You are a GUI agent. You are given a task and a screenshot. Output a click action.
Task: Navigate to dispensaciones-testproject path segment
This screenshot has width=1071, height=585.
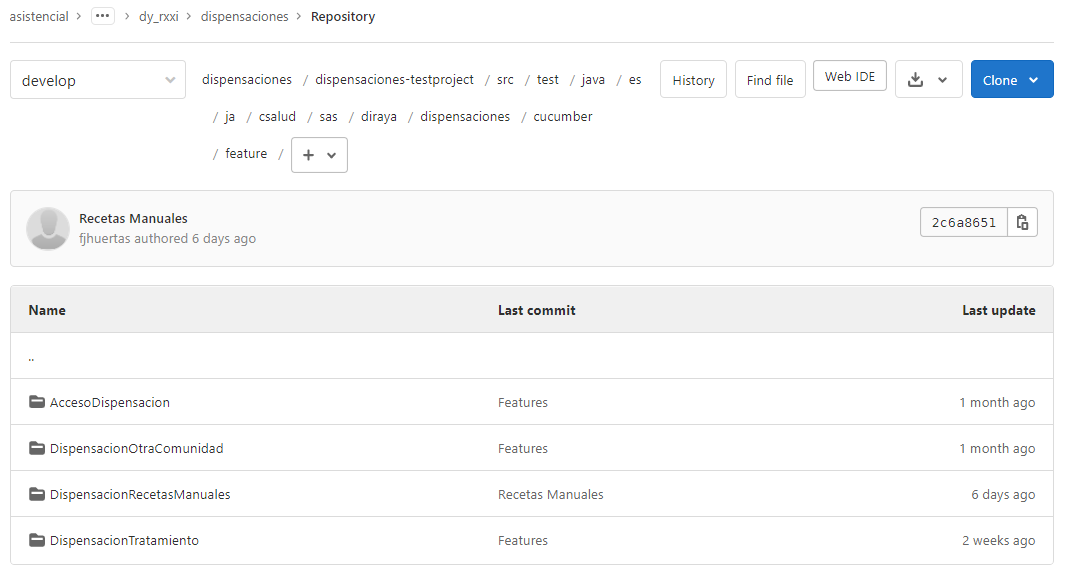tap(394, 79)
